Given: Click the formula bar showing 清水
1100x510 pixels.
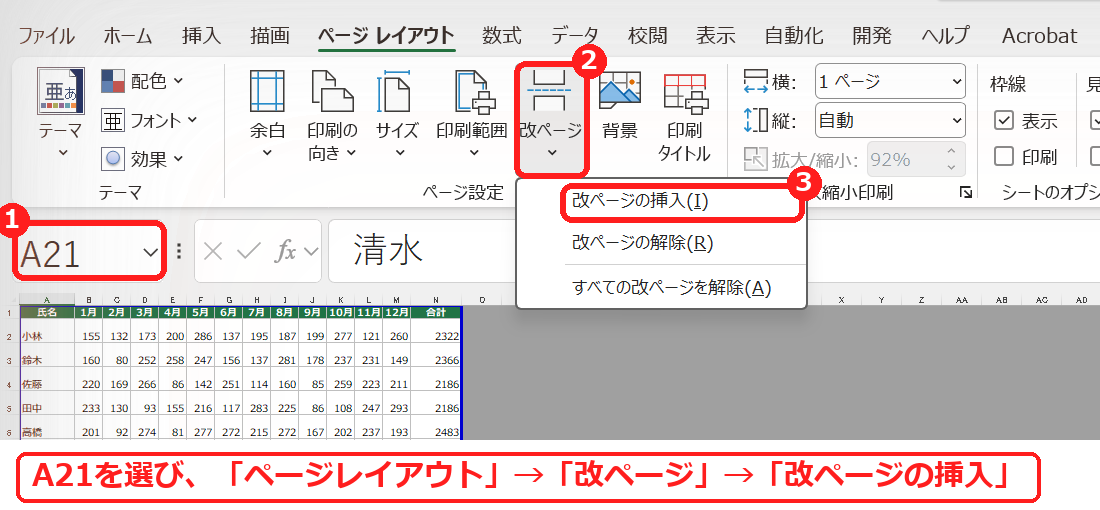Looking at the screenshot, I should coord(712,251).
